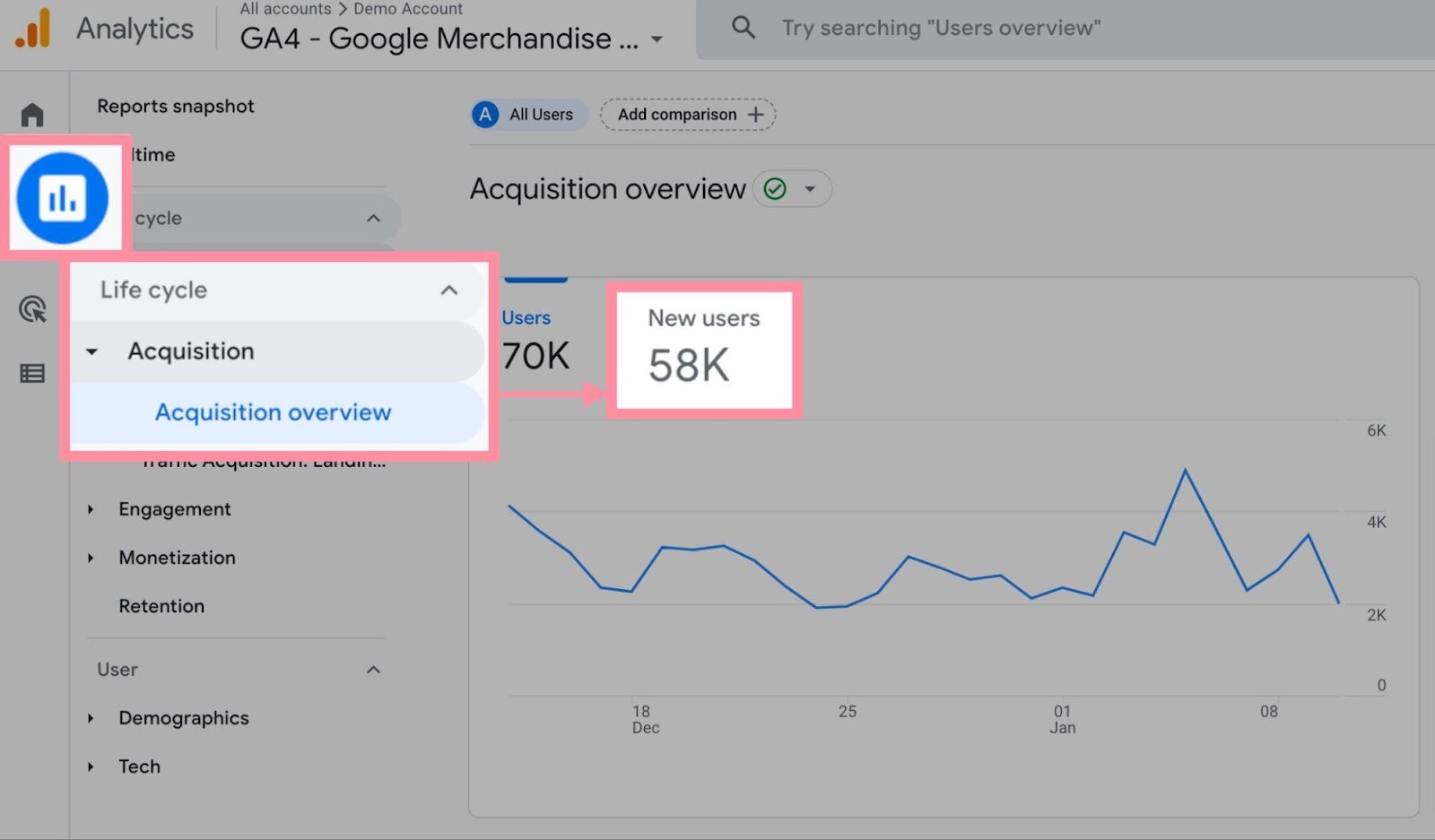Image resolution: width=1435 pixels, height=840 pixels.
Task: Open the GA4 property selector dropdown
Action: click(x=657, y=39)
